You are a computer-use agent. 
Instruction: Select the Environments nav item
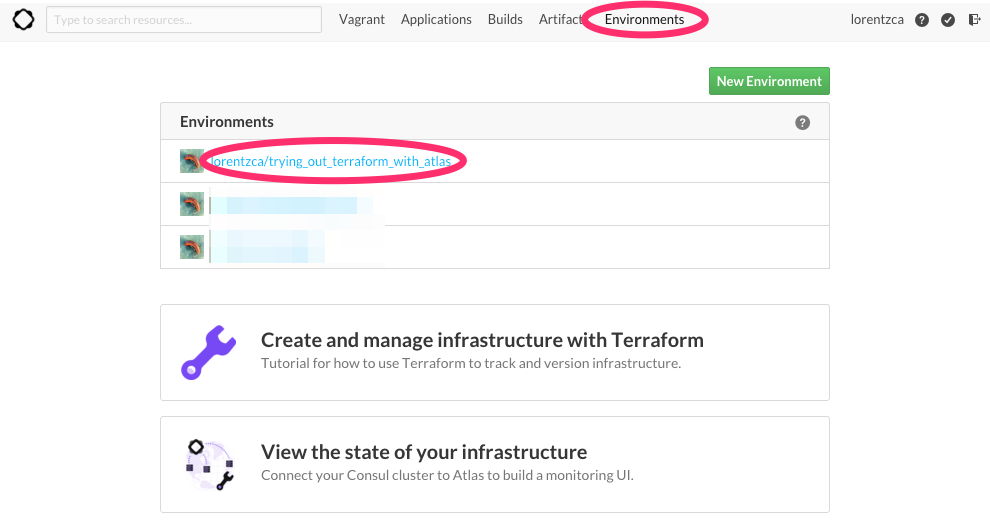point(645,20)
